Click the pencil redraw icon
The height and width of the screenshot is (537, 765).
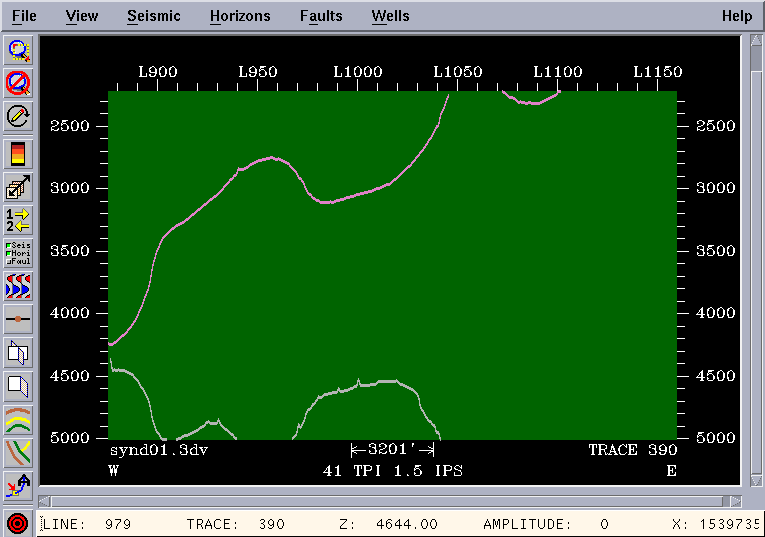coord(18,116)
